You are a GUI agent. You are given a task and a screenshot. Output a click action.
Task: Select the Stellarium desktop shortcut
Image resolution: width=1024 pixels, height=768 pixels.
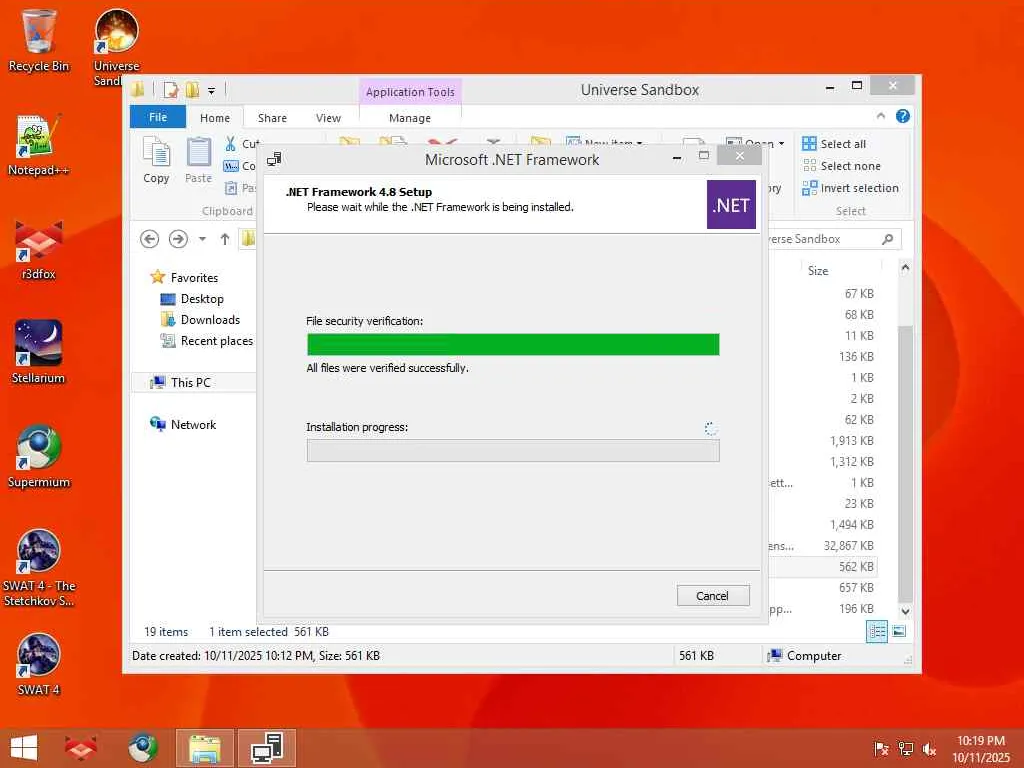point(39,353)
